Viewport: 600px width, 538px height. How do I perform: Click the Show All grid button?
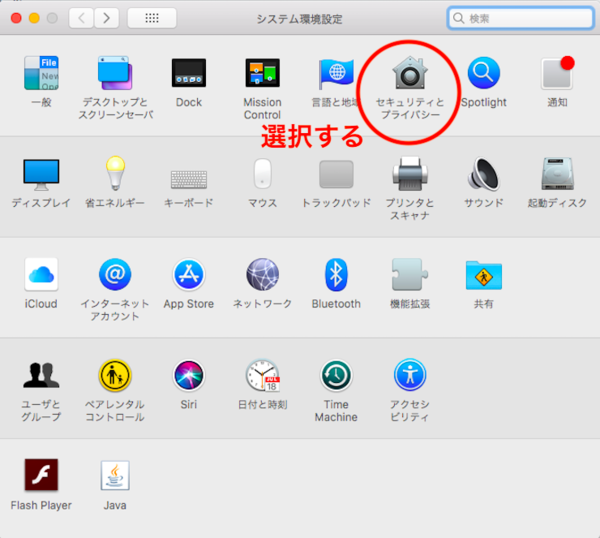coord(152,18)
